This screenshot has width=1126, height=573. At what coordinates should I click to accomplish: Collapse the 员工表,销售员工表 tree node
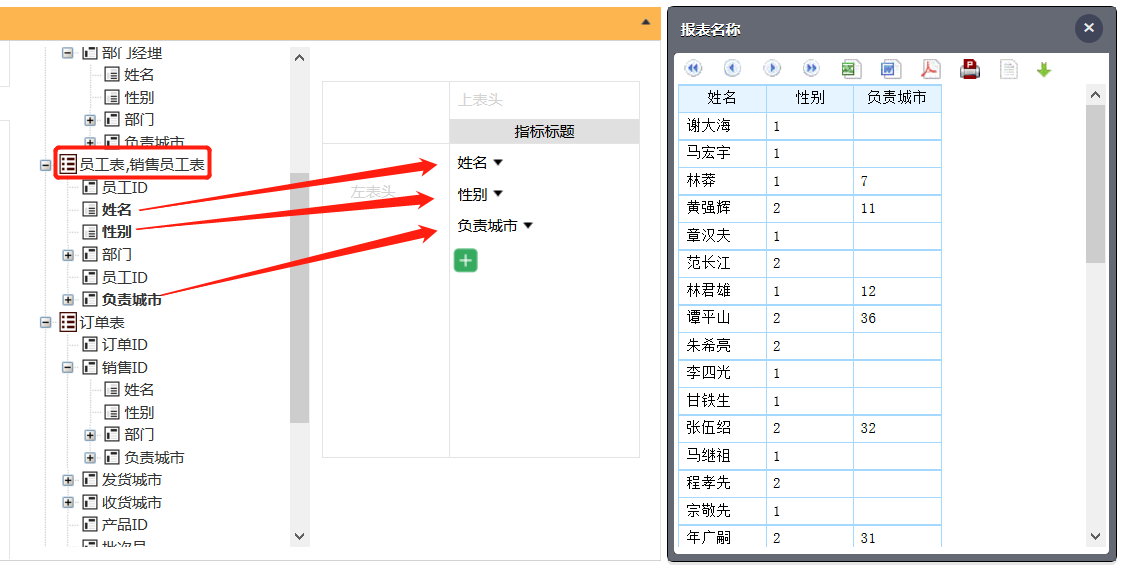click(x=45, y=165)
